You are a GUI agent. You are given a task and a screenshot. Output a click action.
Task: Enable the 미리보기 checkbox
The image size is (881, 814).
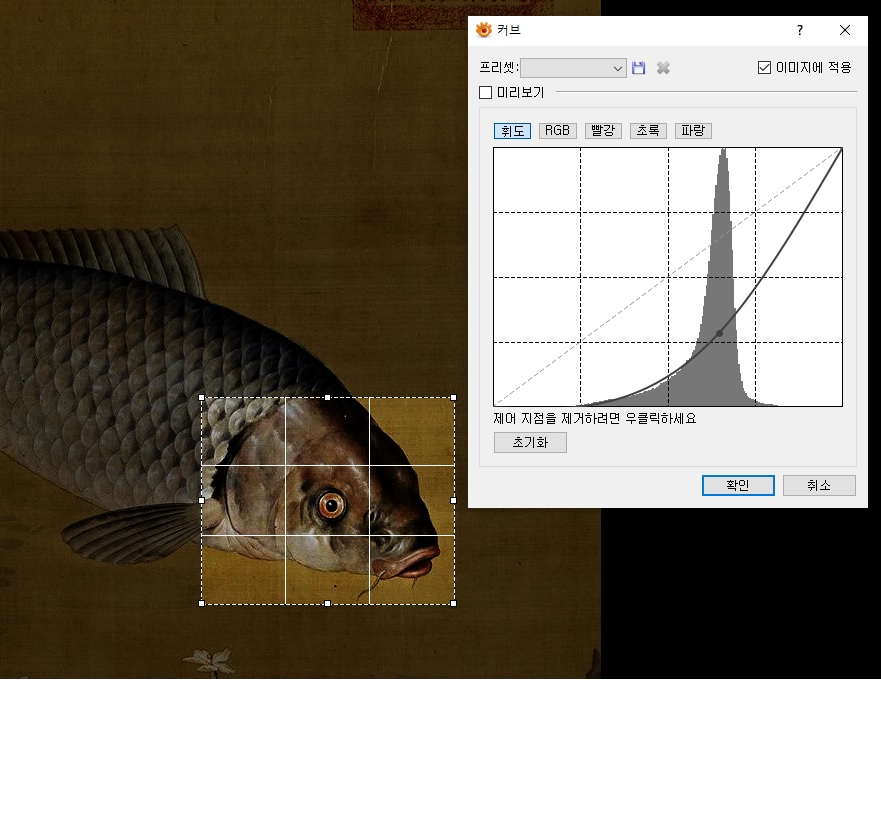[485, 92]
